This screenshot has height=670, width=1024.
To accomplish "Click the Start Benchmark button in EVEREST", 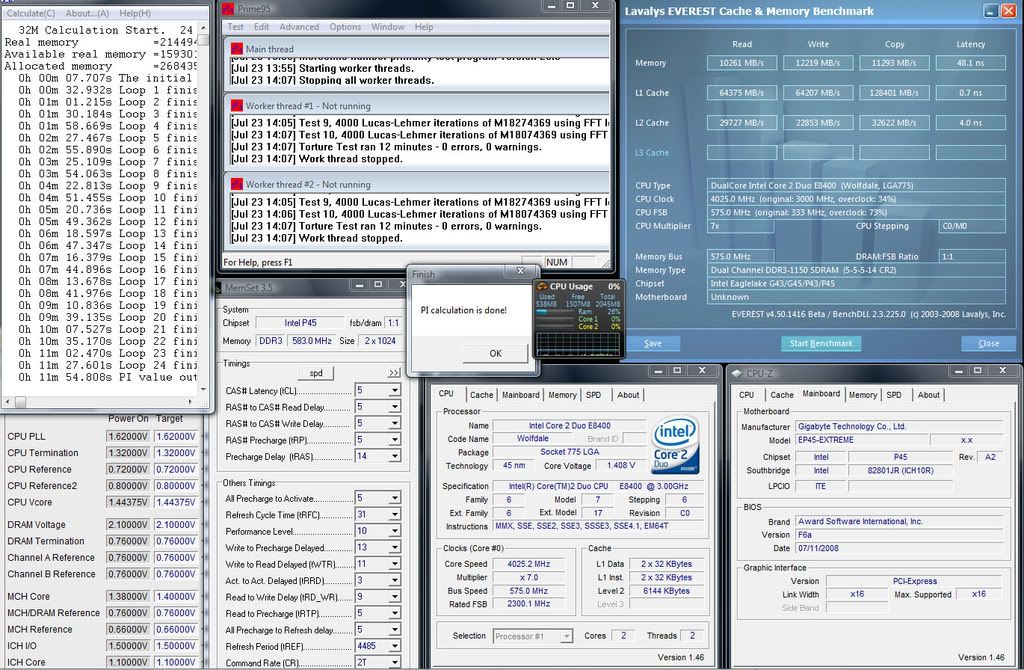I will click(x=821, y=343).
